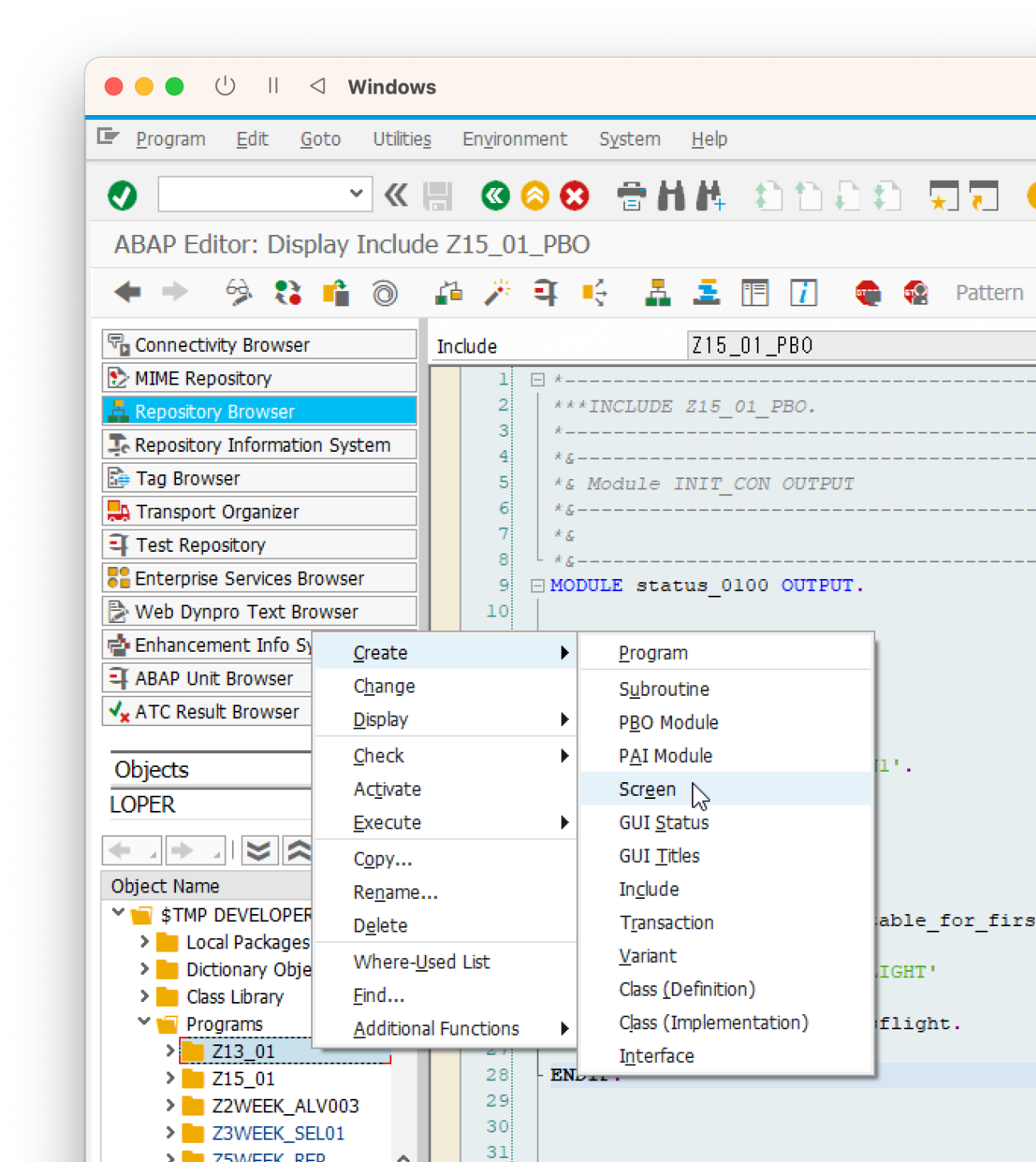The width and height of the screenshot is (1036, 1162).
Task: Select the MIME Repository button
Action: coord(259,378)
